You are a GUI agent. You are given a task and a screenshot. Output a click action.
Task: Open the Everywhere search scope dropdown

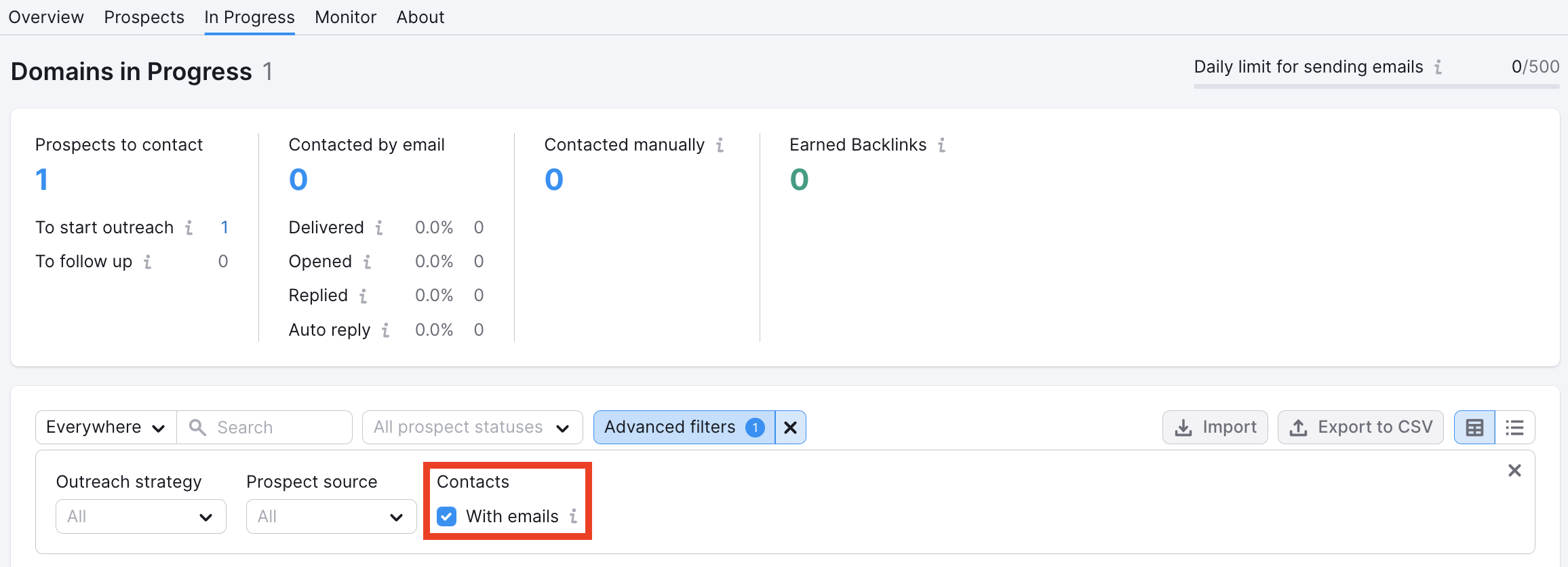tap(106, 427)
